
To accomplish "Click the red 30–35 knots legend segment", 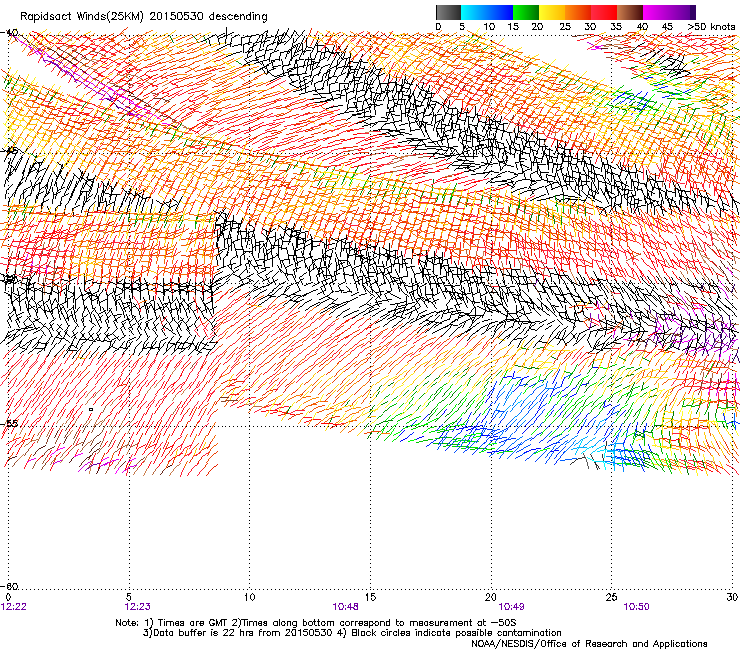I will 604,12.
